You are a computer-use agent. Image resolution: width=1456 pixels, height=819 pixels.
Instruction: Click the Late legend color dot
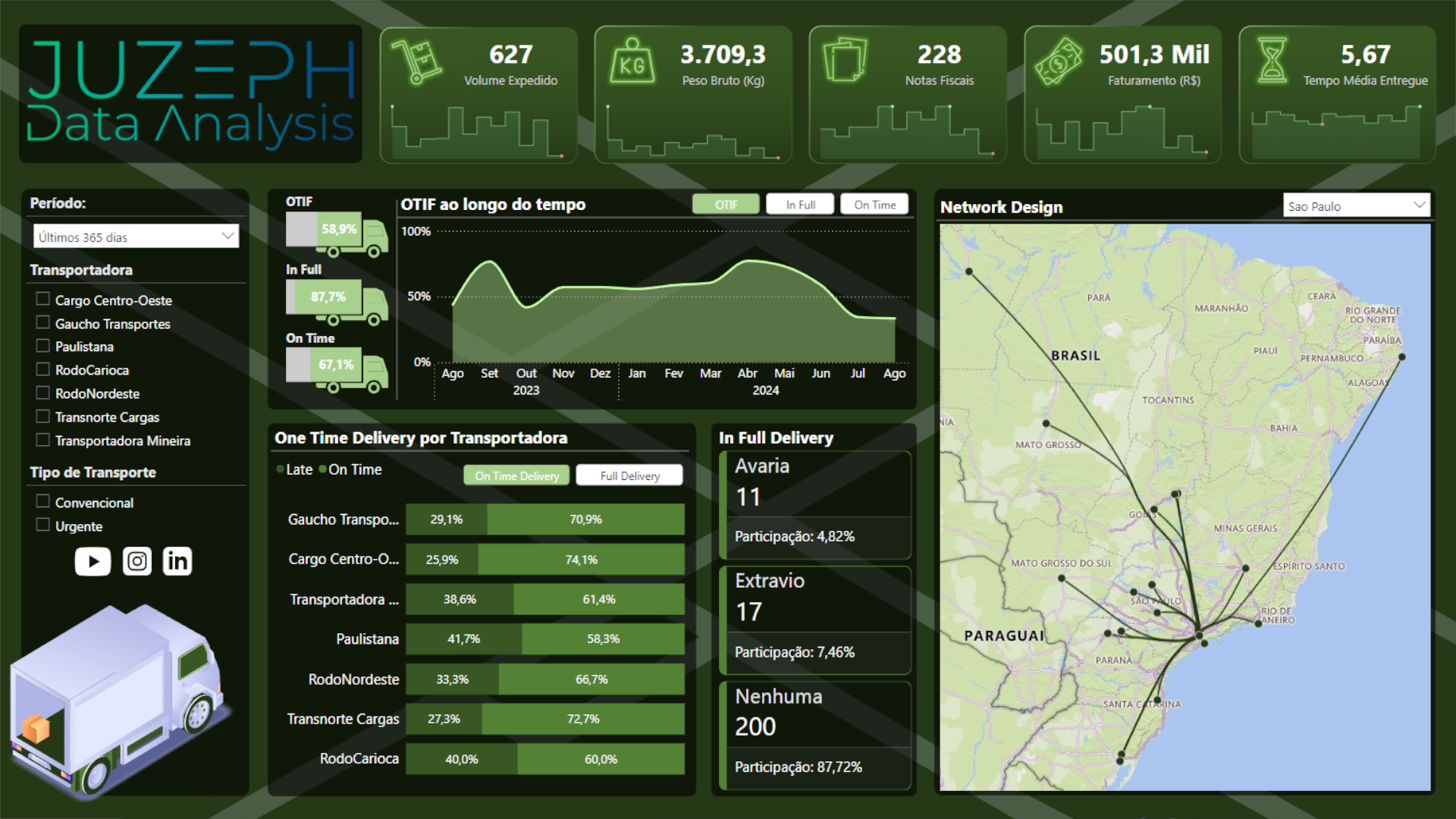point(281,469)
